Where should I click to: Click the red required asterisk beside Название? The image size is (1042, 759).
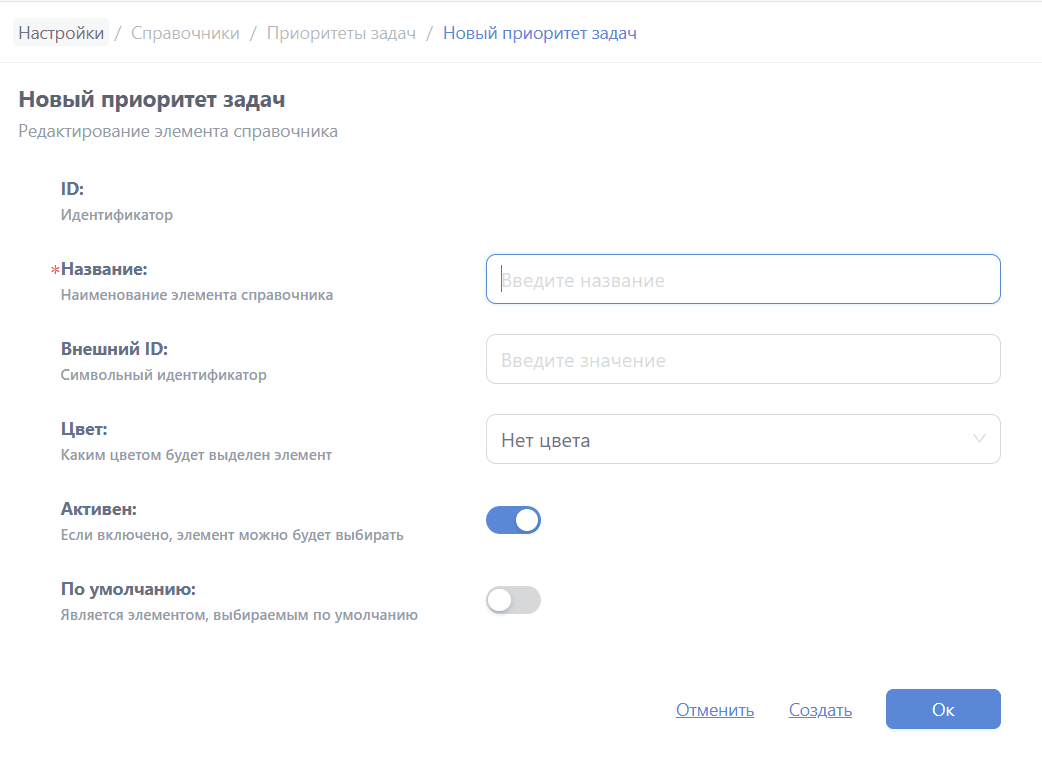(55, 270)
